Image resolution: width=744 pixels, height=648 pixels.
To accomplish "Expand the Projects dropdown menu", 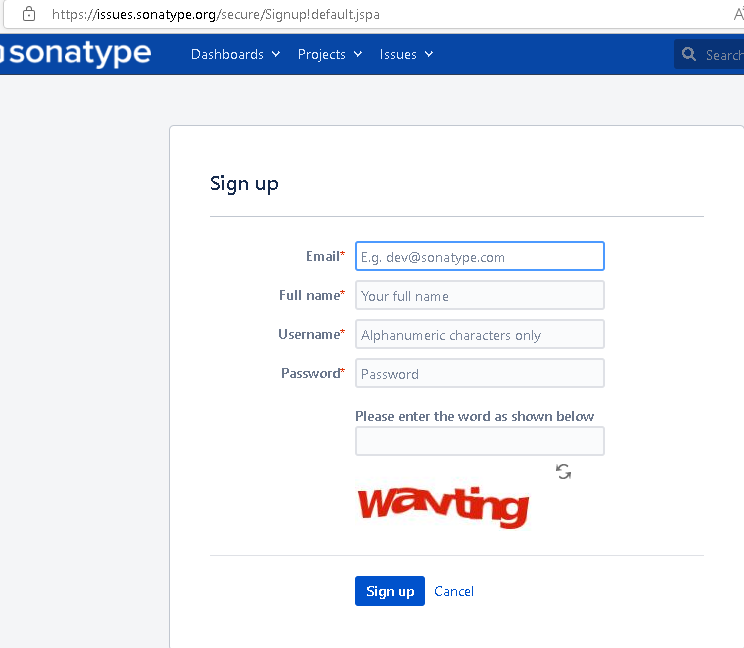I will coord(329,54).
